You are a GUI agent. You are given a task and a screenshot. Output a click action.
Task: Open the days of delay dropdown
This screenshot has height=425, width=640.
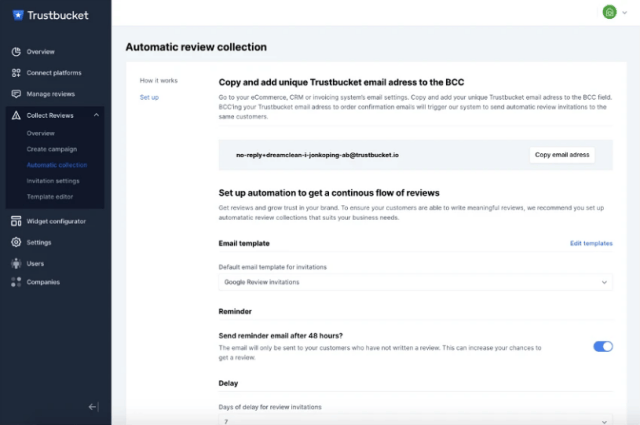[x=416, y=421]
